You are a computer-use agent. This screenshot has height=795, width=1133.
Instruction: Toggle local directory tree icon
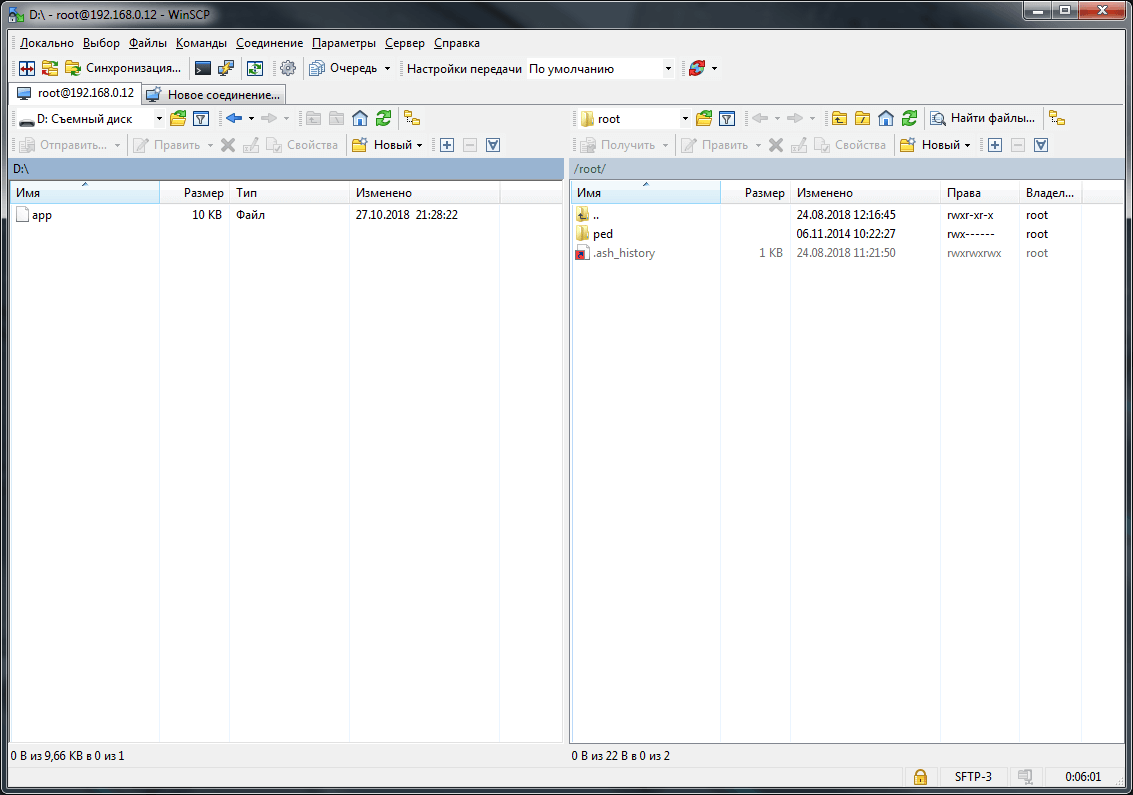(x=413, y=119)
